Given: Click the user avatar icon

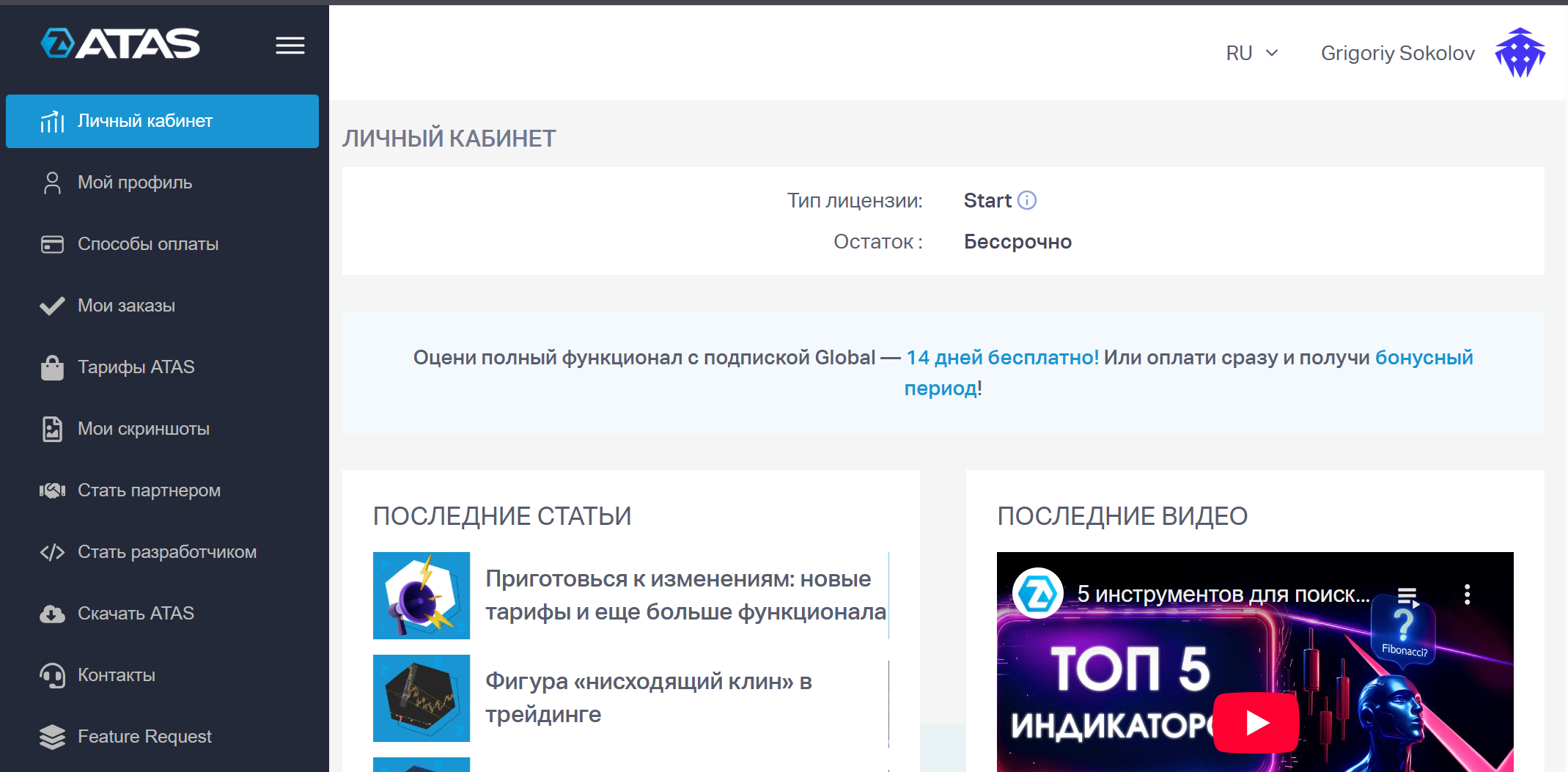Looking at the screenshot, I should click(1520, 54).
